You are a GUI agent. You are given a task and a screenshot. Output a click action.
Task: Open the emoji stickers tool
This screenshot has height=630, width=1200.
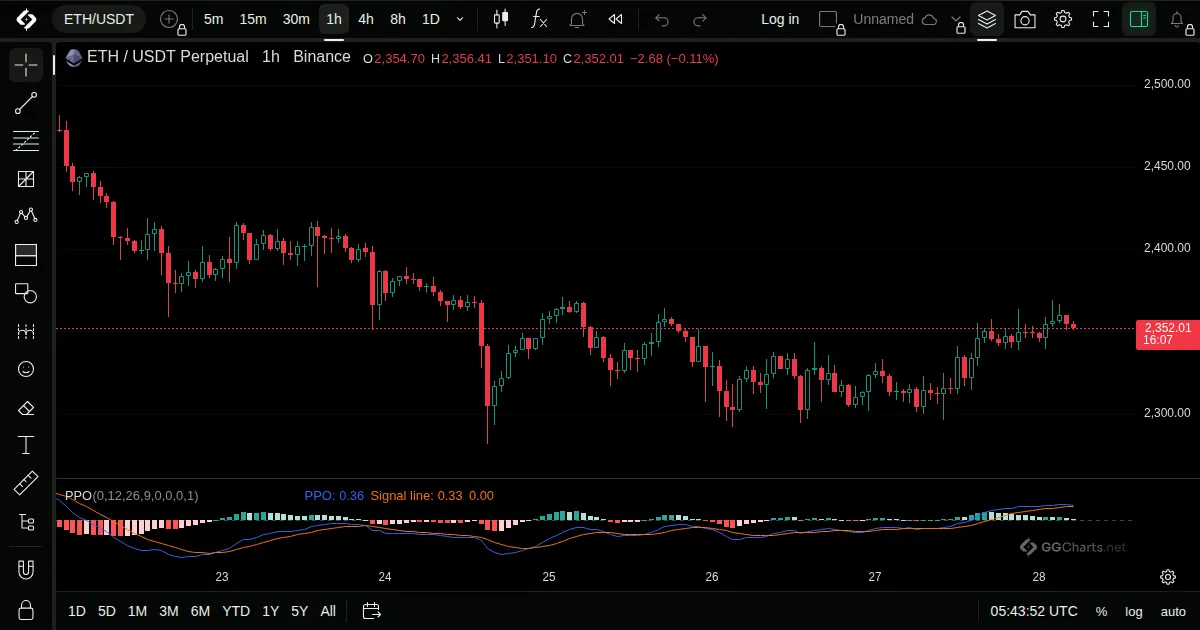pyautogui.click(x=26, y=369)
